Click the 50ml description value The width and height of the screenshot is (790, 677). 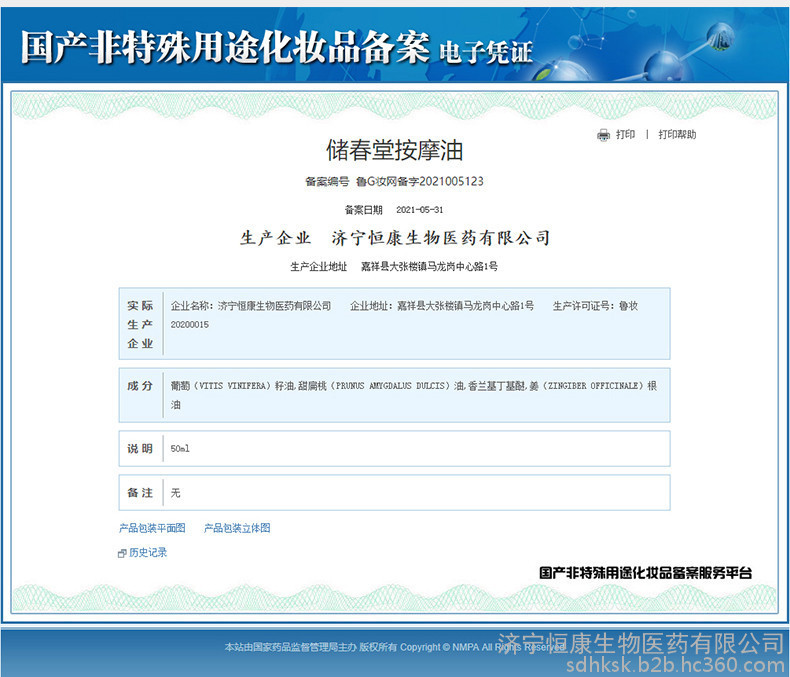click(180, 449)
